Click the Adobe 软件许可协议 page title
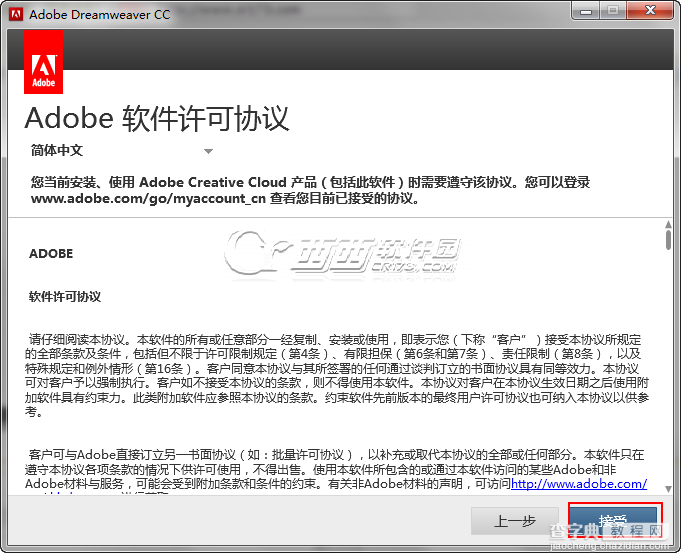 point(157,118)
